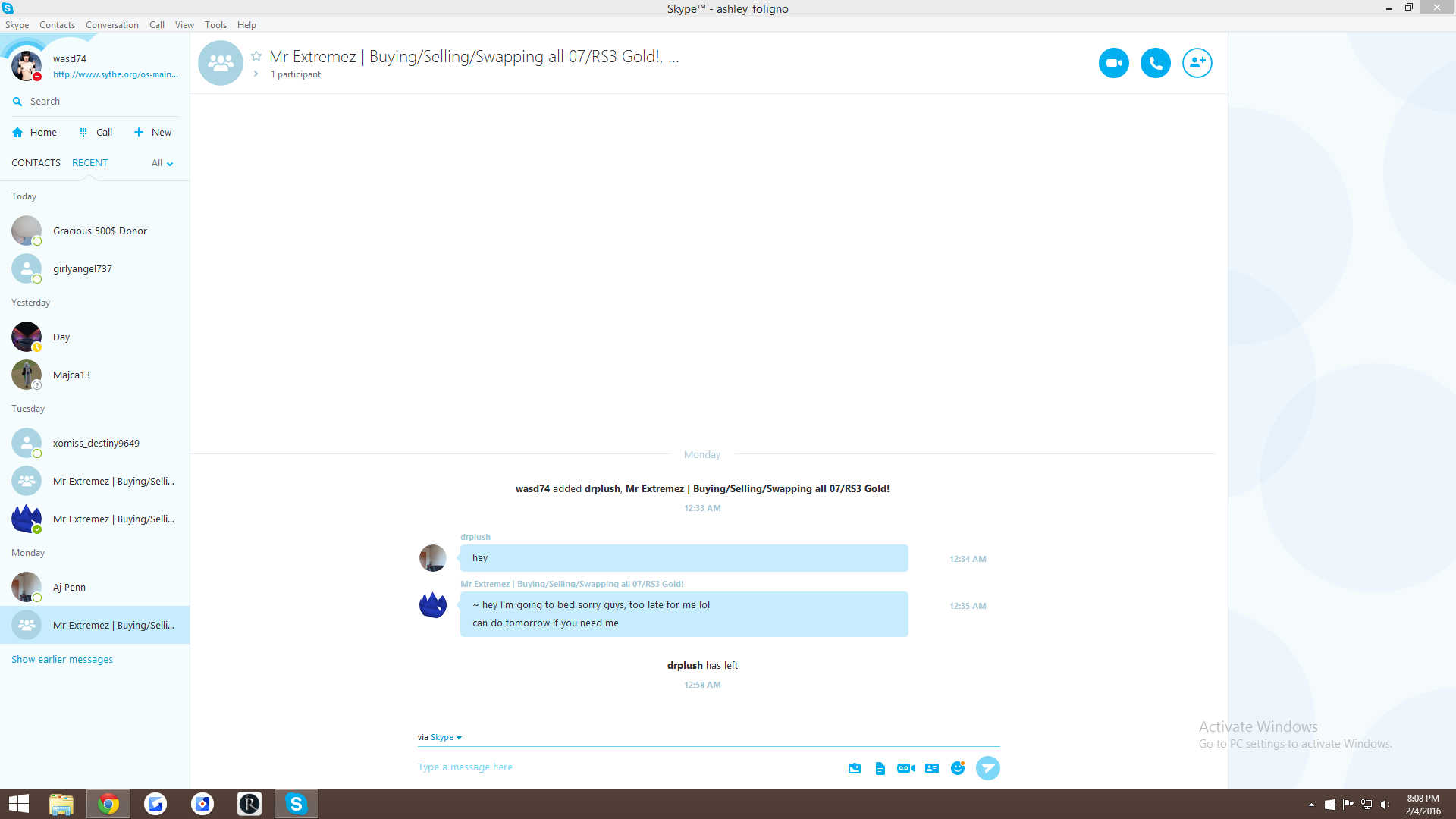The image size is (1456, 819).
Task: Click the send file icon
Action: click(x=880, y=768)
